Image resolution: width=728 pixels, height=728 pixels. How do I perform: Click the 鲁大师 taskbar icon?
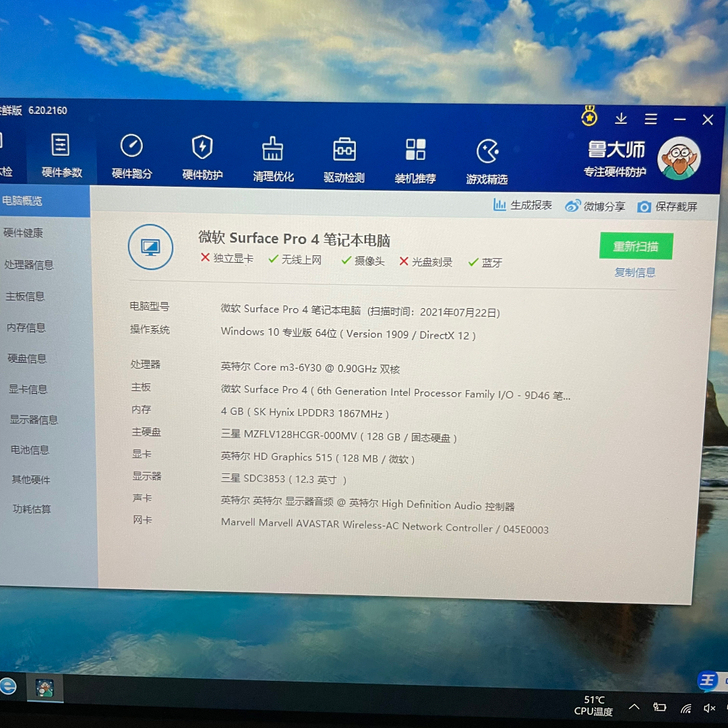click(x=45, y=688)
